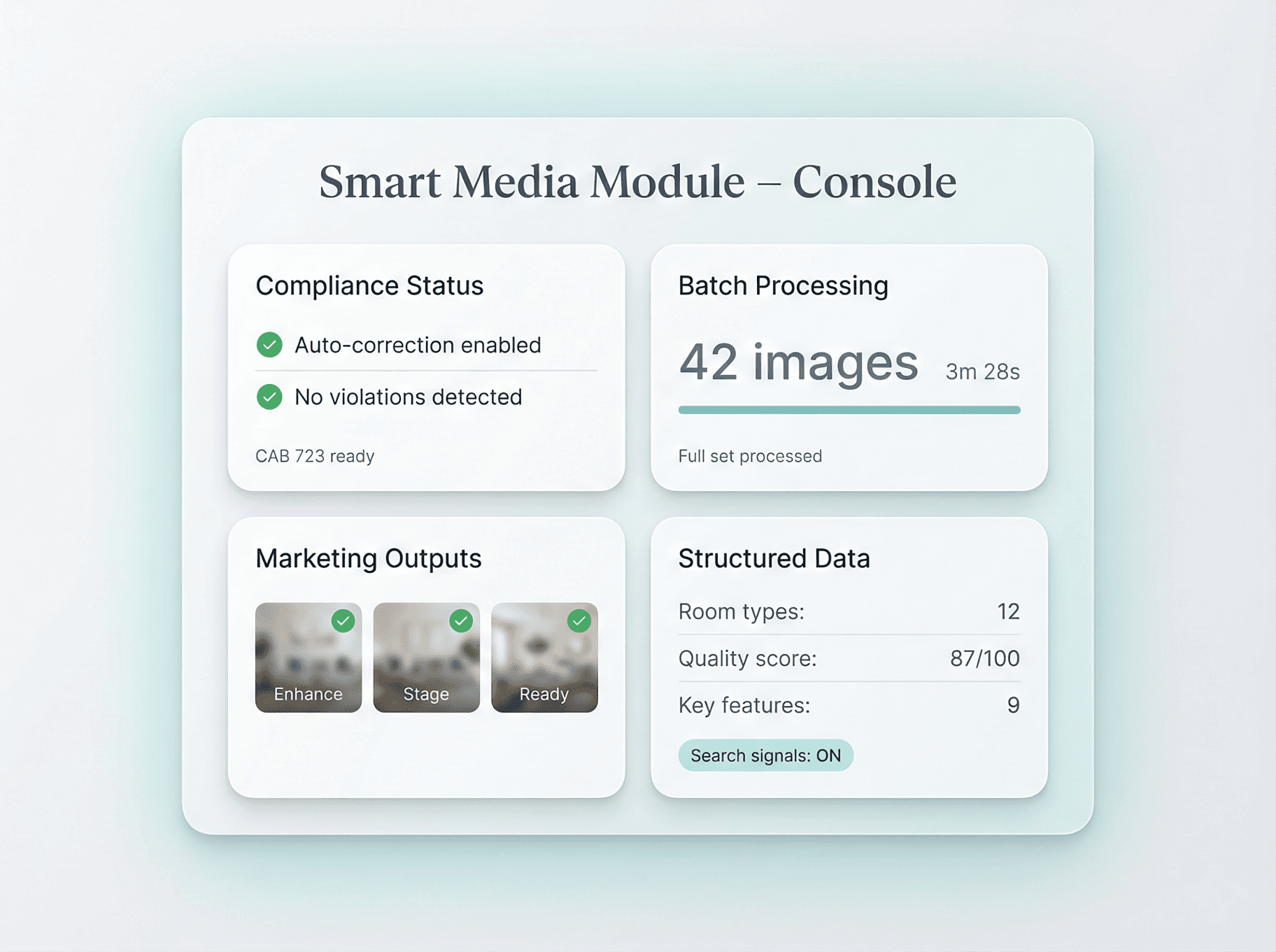Select the check badge on the Stage thumbnail

pos(460,620)
